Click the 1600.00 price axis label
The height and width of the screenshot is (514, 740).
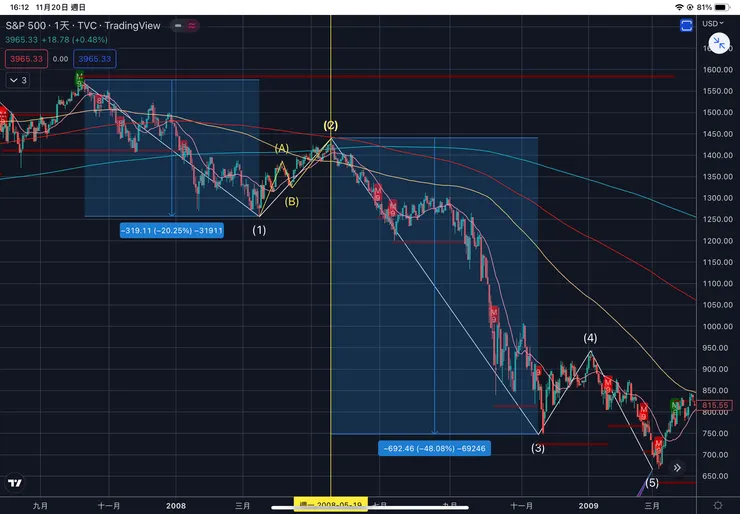(x=717, y=69)
